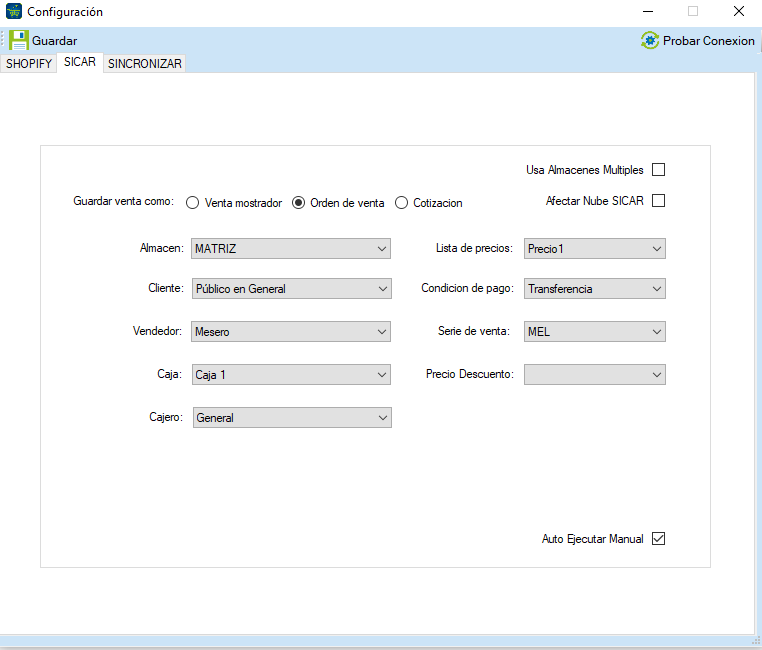Viewport: 762px width, 650px height.
Task: Click the 'Cajero:' label text
Action: (166, 417)
